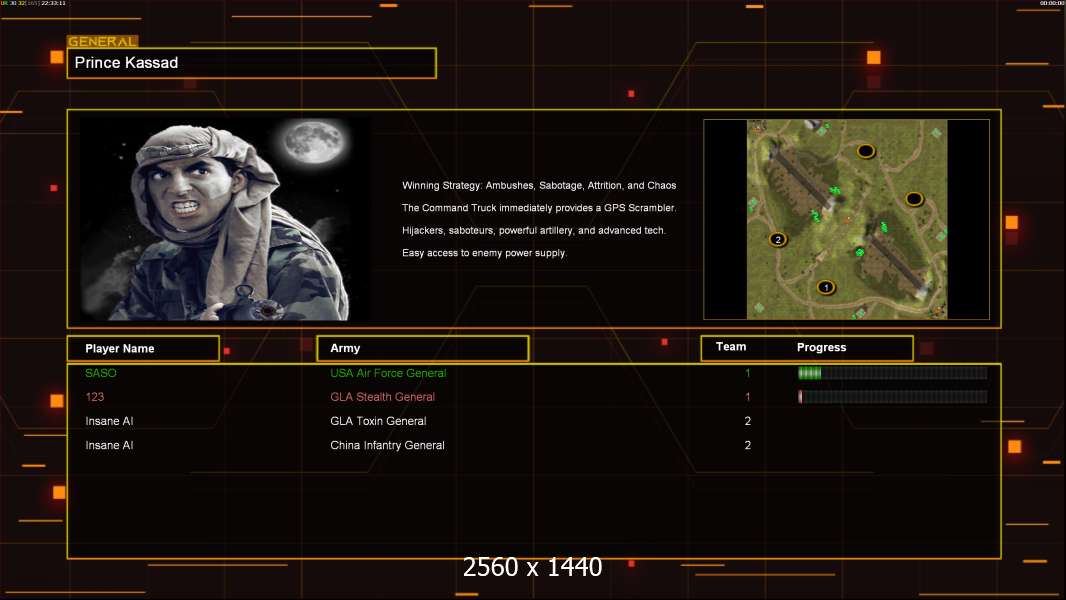Screen dimensions: 1066x600
Task: Click team number for player 123 row
Action: (x=748, y=397)
